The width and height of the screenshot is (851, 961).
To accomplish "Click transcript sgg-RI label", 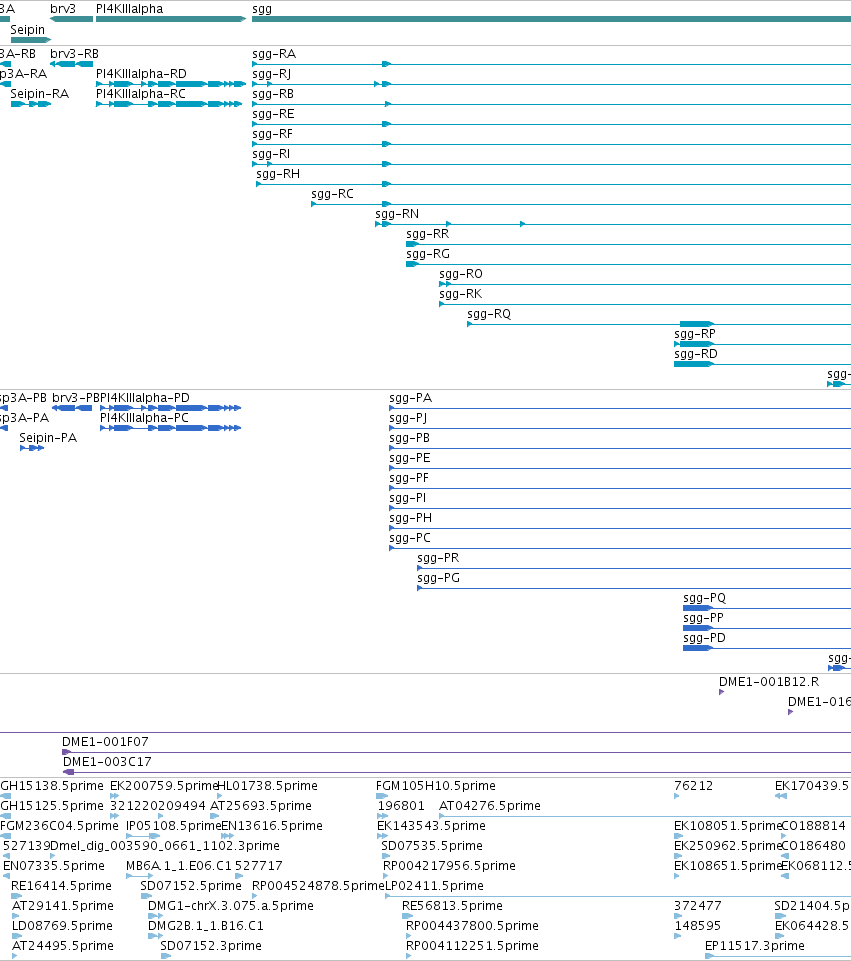I will 271,154.
